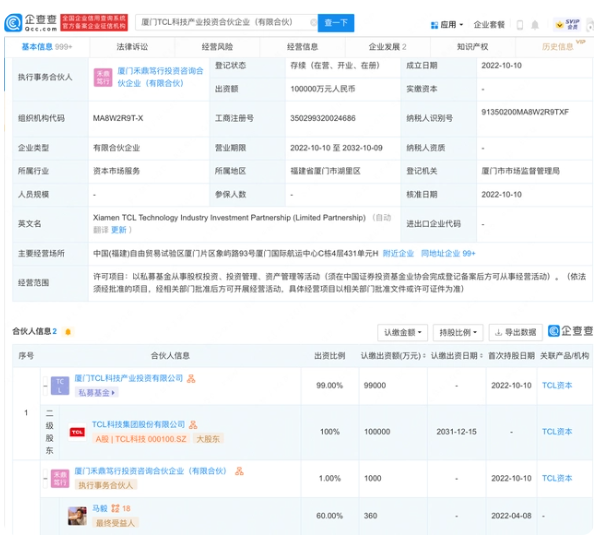Open 厦门禾鼎笃行投资咨询合伙企业 link in partner table

tap(150, 471)
